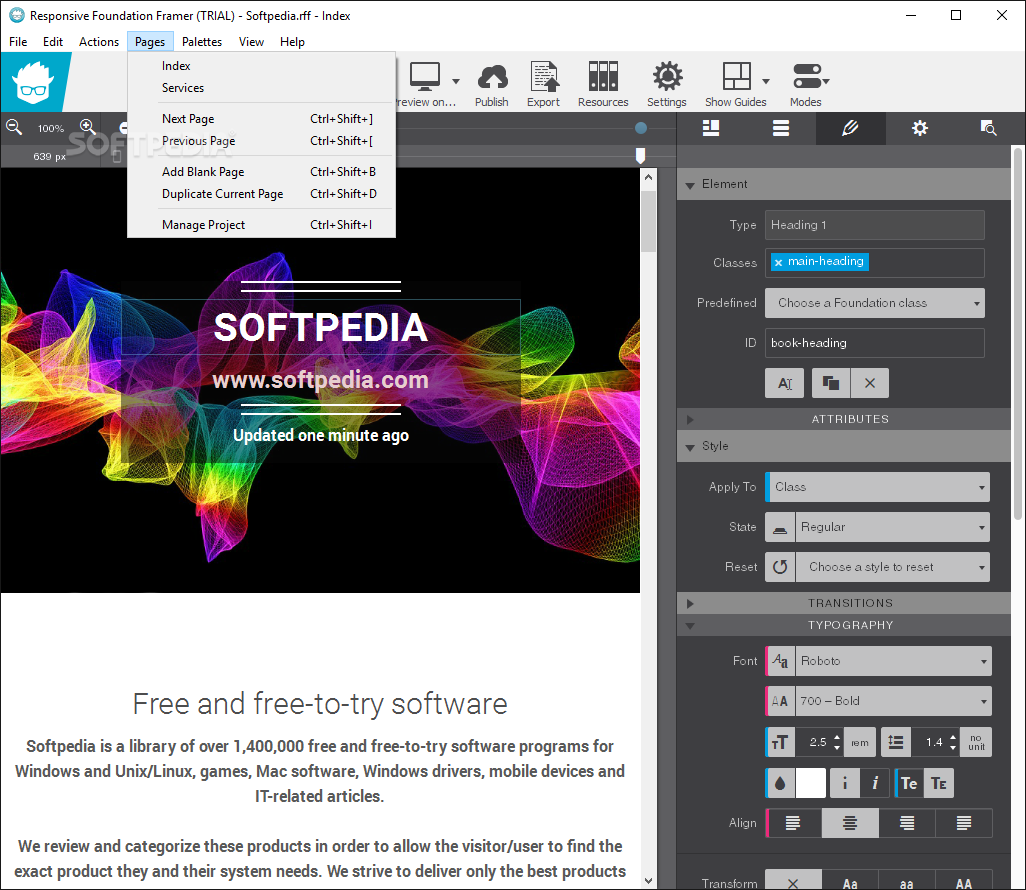Select normal font style i button

[845, 783]
